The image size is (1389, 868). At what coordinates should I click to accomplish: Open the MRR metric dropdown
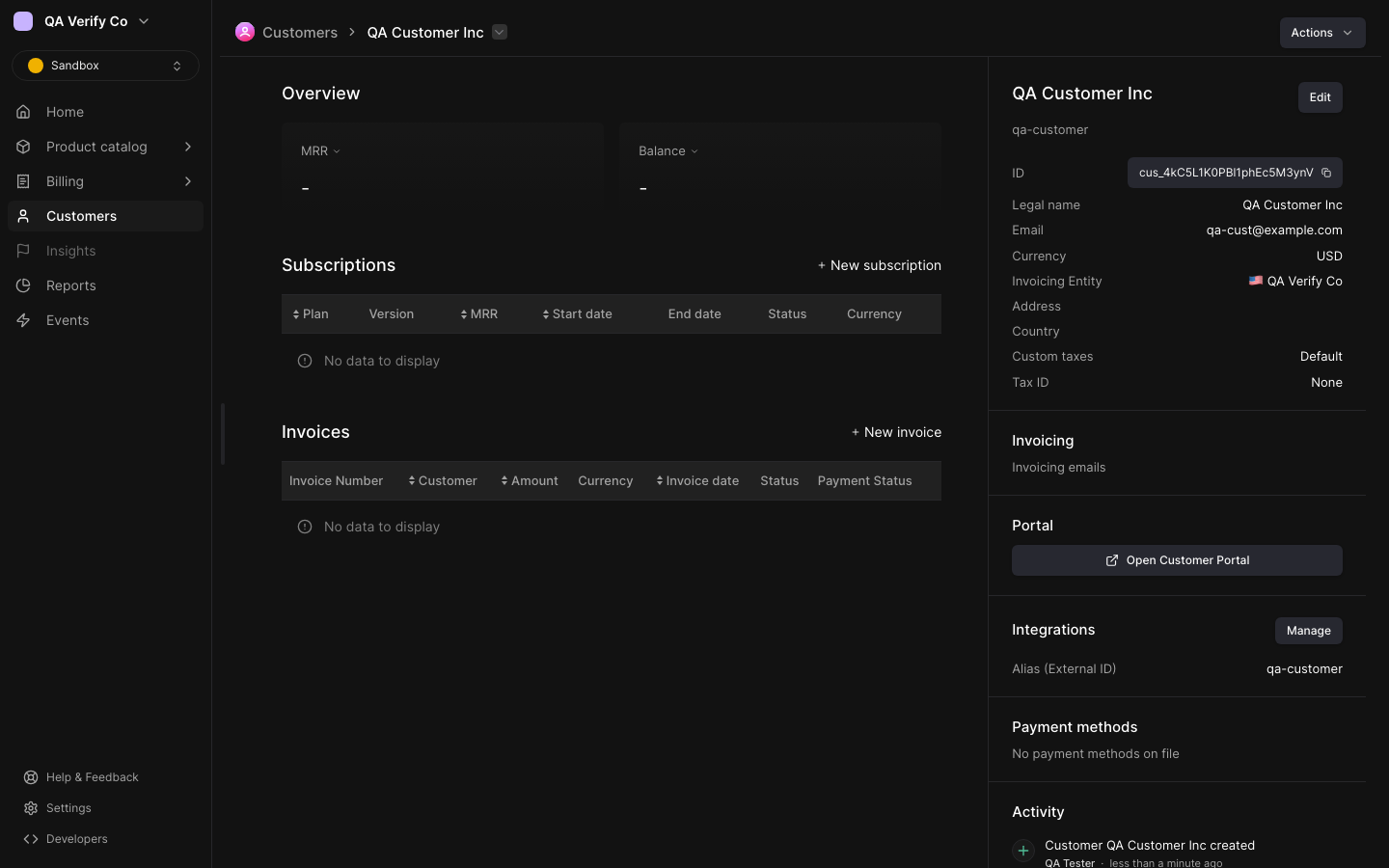tap(321, 151)
